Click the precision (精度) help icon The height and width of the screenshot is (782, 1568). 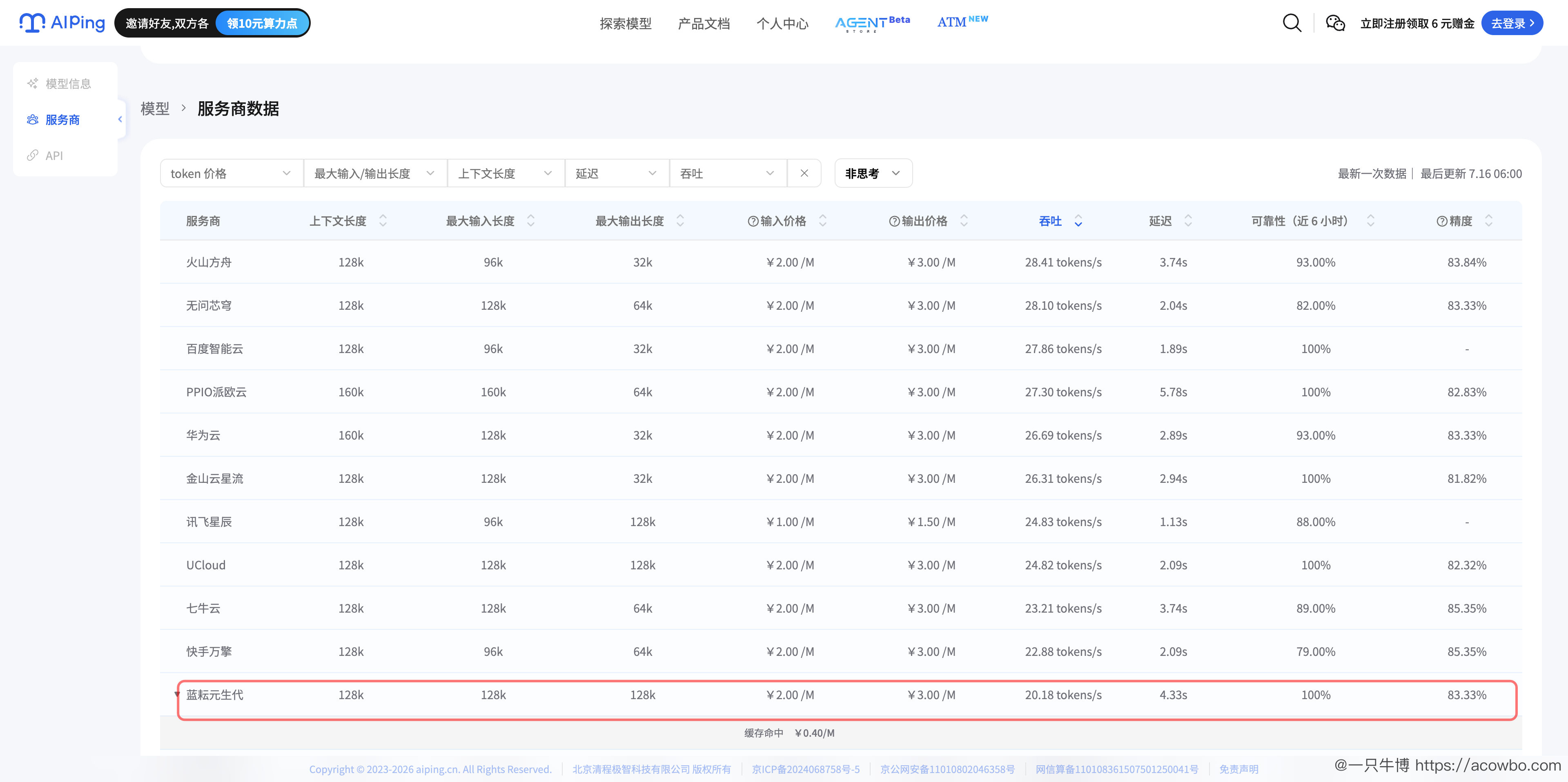[1442, 221]
